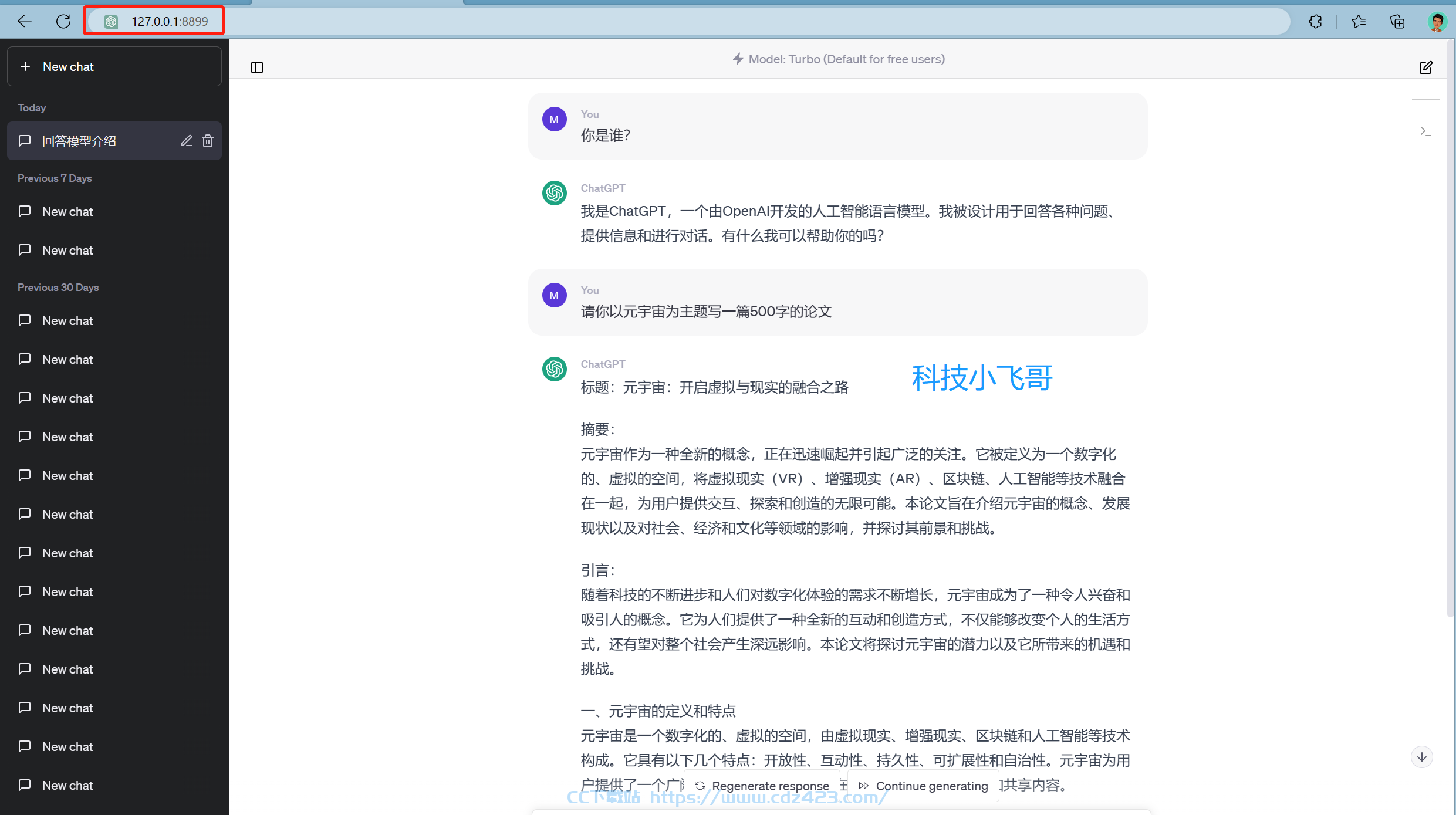Click the user message 你是谁?
The height and width of the screenshot is (815, 1456).
605,136
